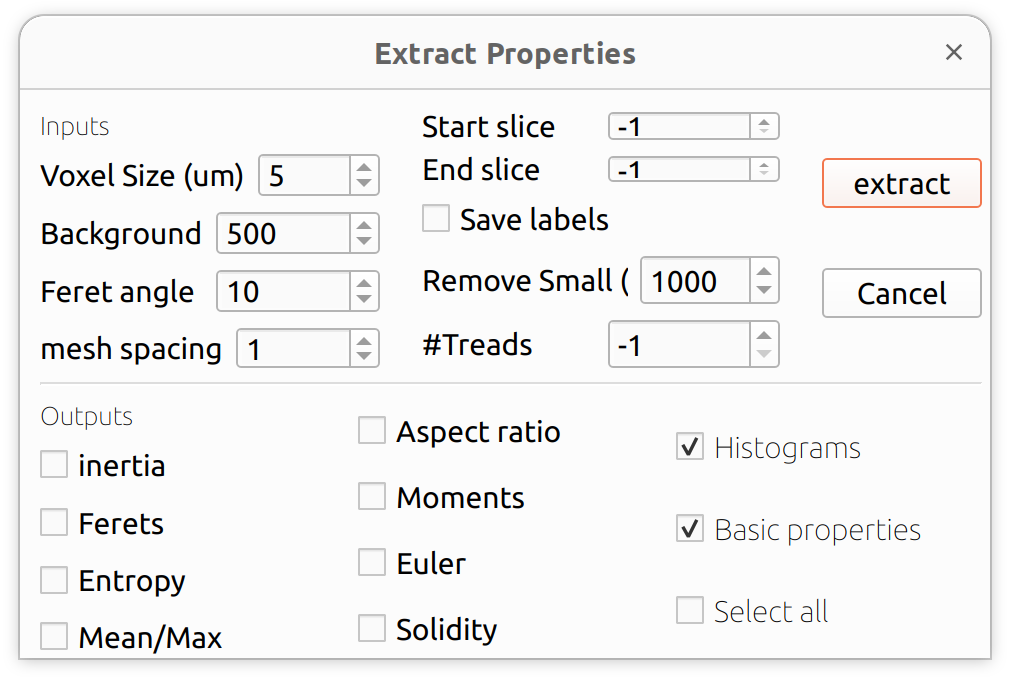Increase Feret angle with up arrow
Viewport: 1010px width, 678px height.
(x=364, y=282)
